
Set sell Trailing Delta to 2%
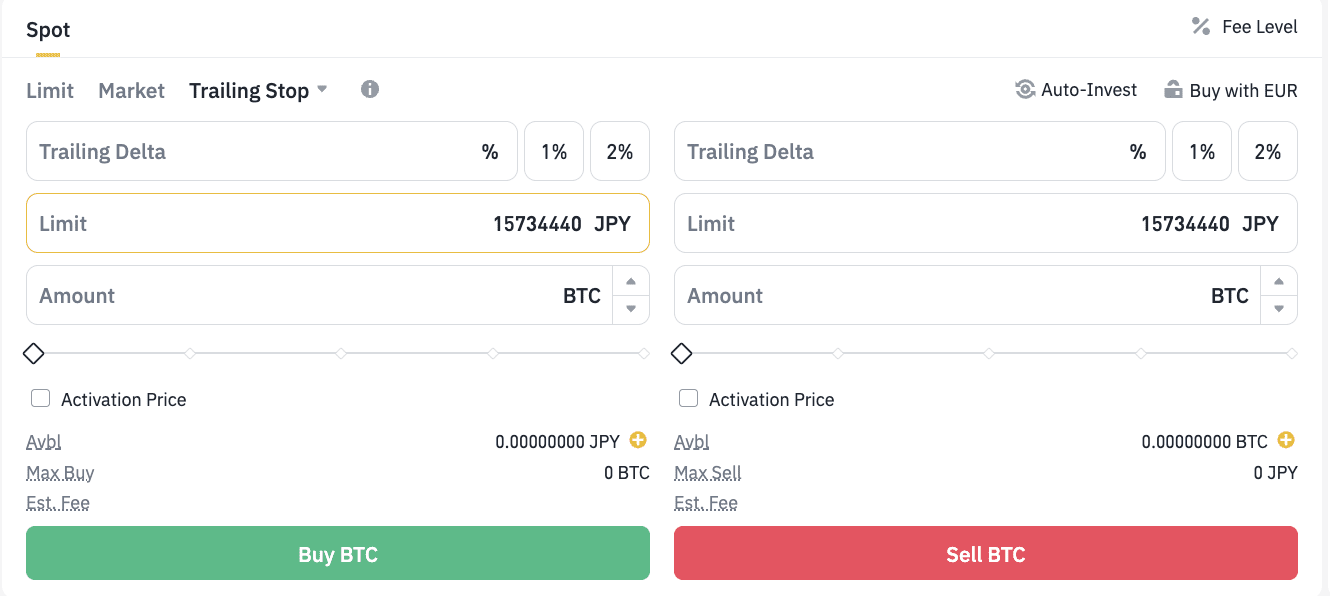1267,152
